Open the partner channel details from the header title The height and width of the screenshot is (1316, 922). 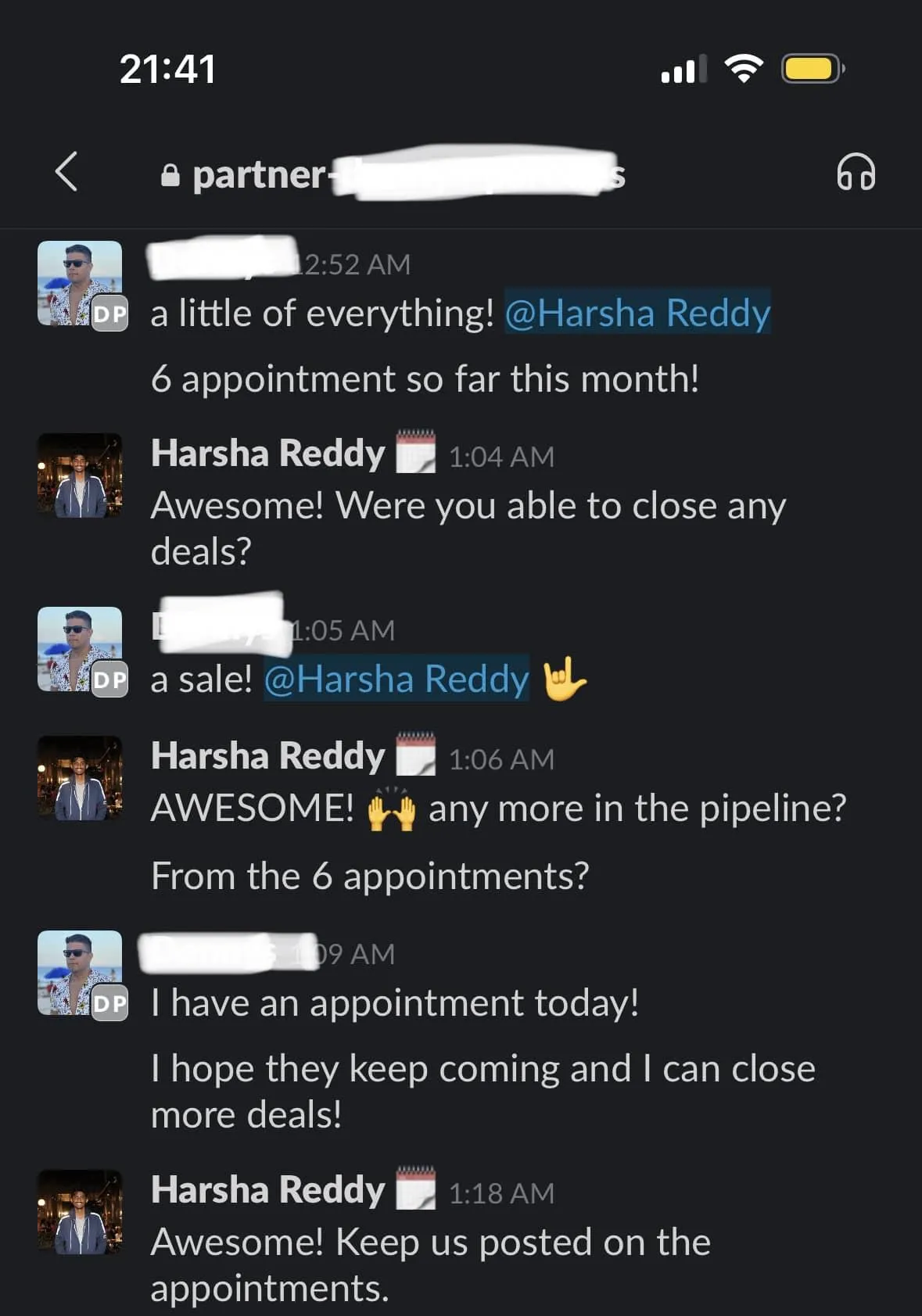point(391,174)
